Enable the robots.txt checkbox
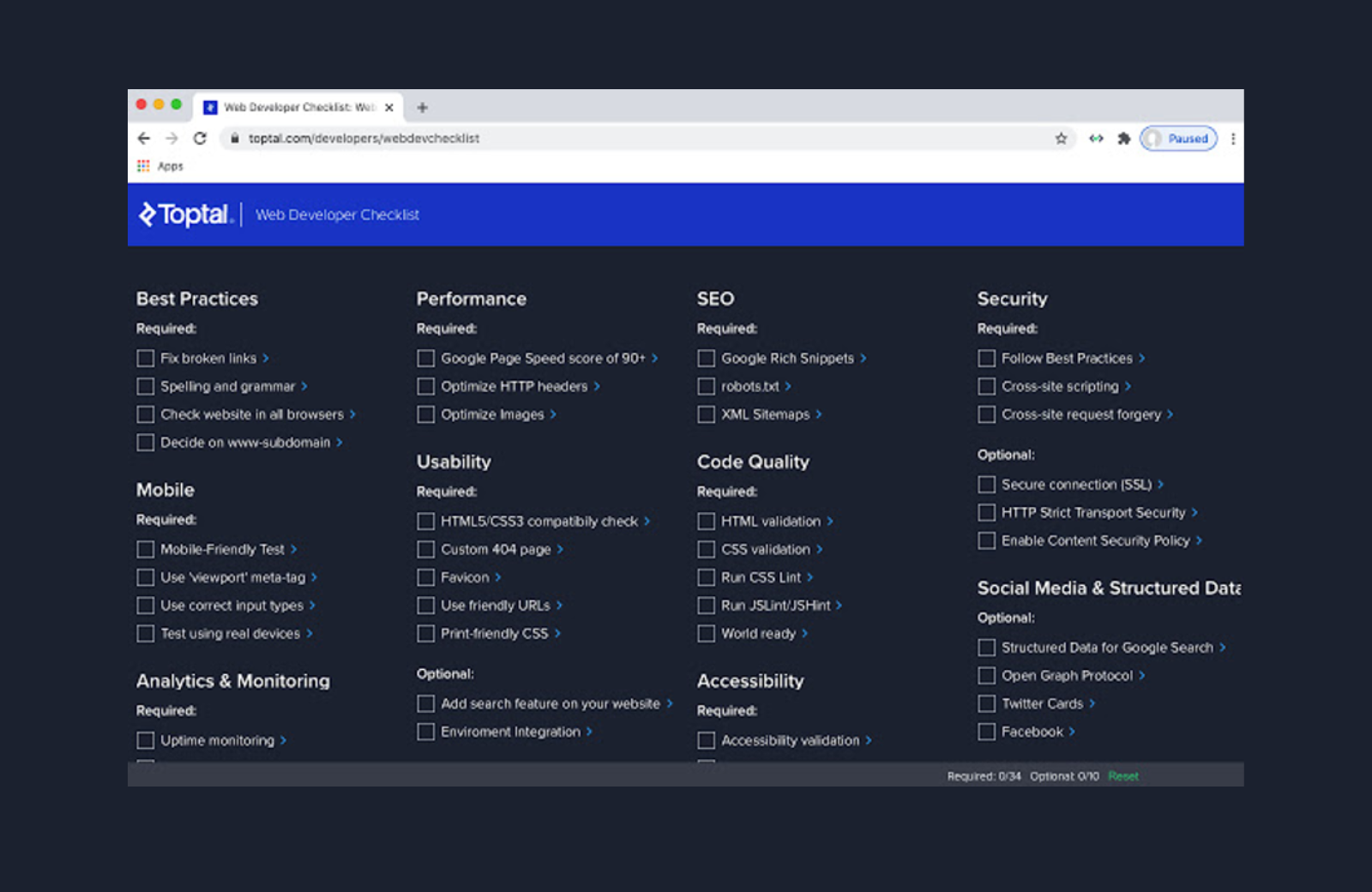The image size is (1372, 892). pos(707,387)
